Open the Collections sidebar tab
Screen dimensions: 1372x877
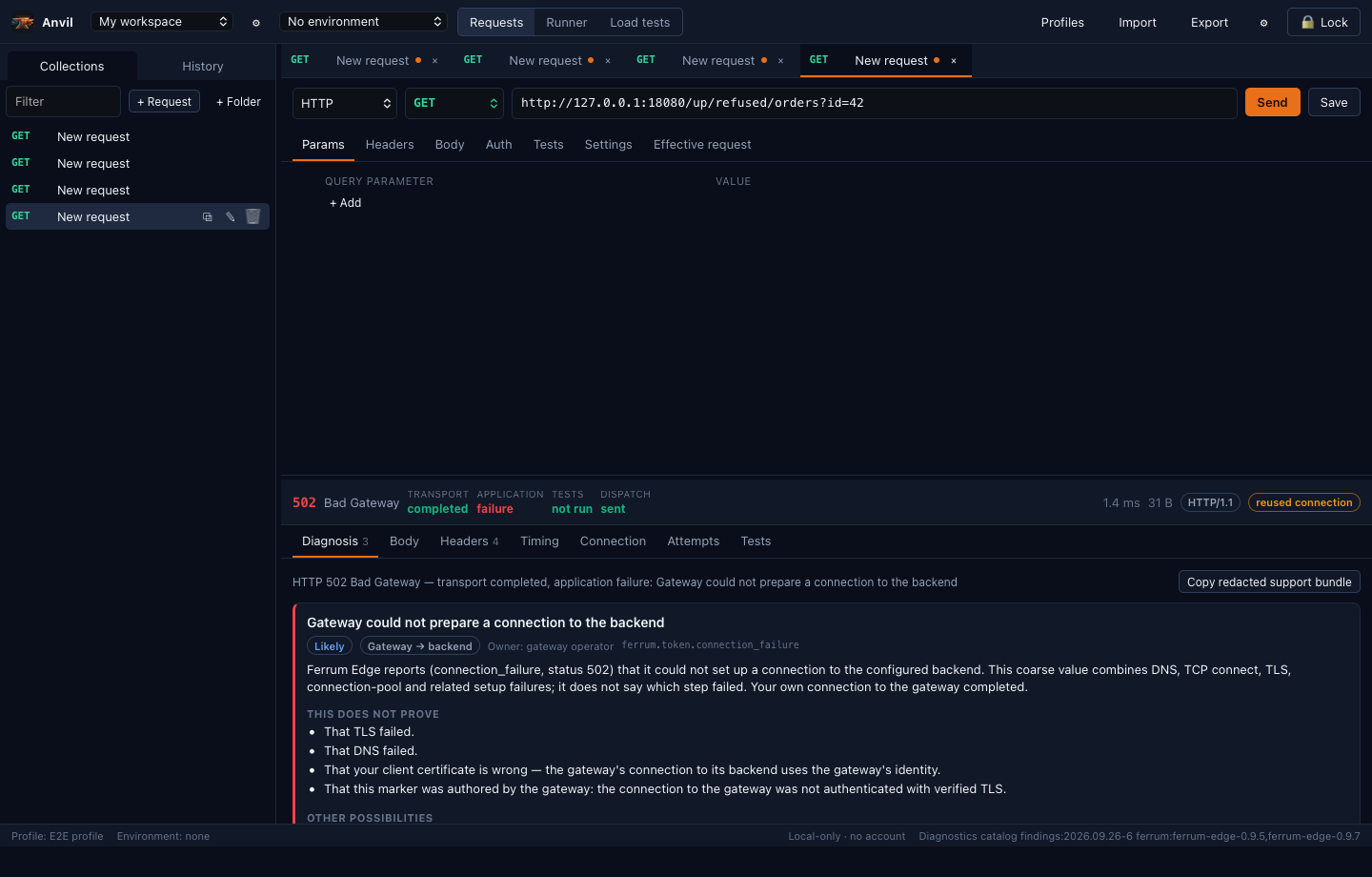click(x=72, y=66)
